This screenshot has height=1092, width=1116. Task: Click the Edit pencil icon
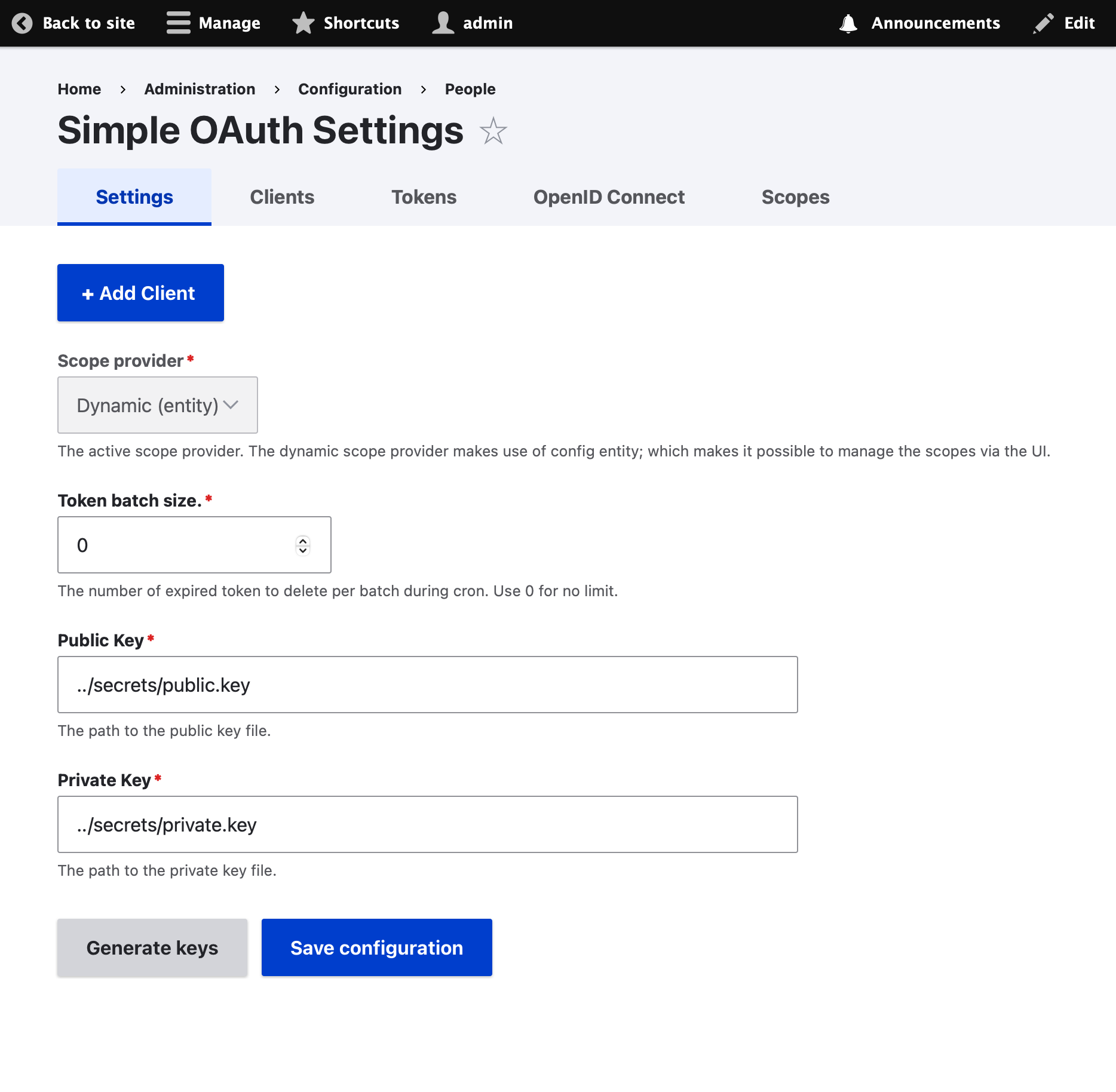click(1044, 23)
